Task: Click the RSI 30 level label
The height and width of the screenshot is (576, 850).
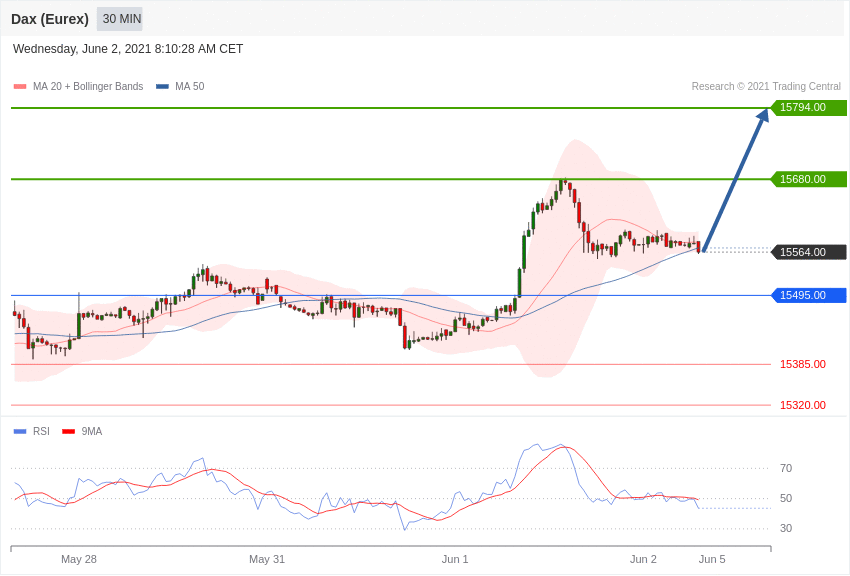Action: tap(786, 528)
